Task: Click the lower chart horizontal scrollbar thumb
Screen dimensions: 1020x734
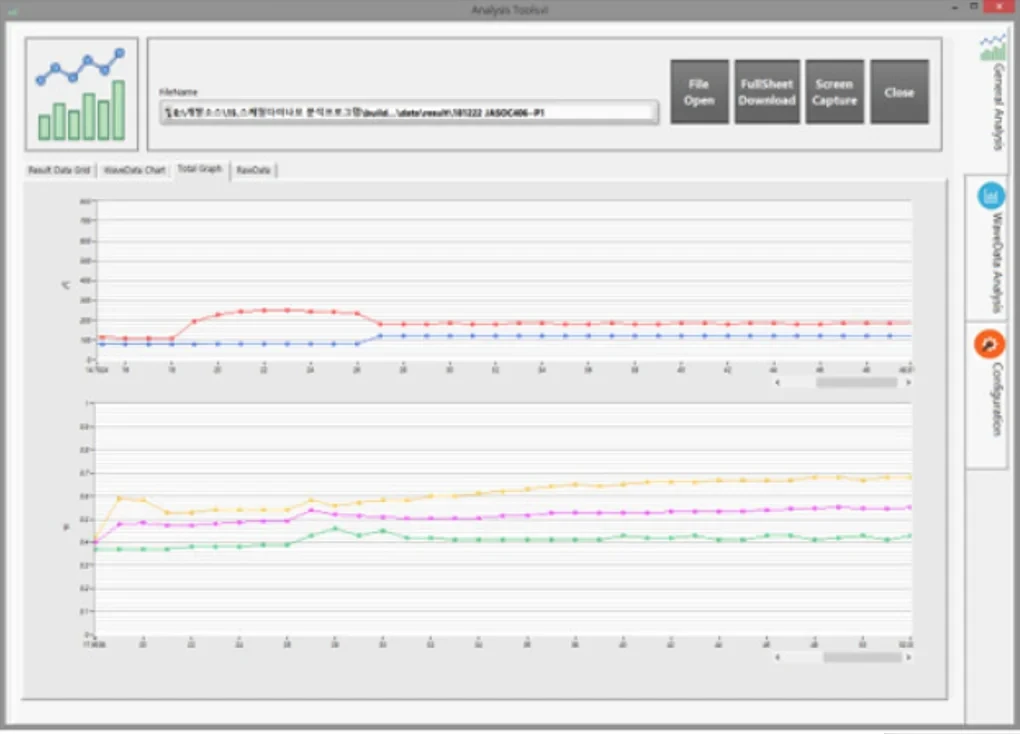Action: pos(861,657)
